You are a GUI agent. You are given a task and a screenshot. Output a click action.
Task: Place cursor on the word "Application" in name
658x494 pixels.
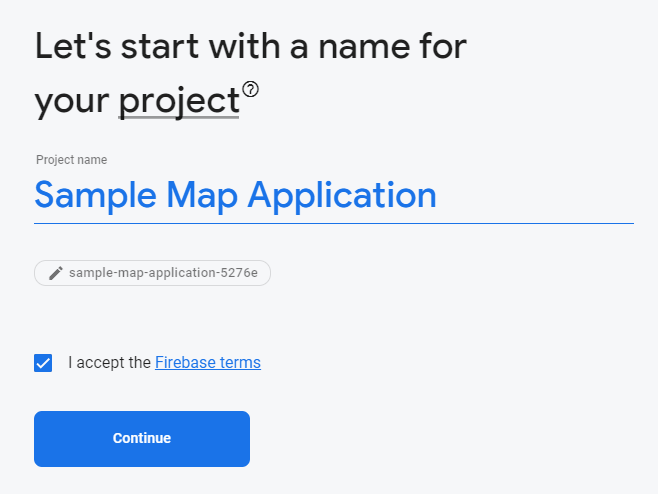tap(342, 195)
